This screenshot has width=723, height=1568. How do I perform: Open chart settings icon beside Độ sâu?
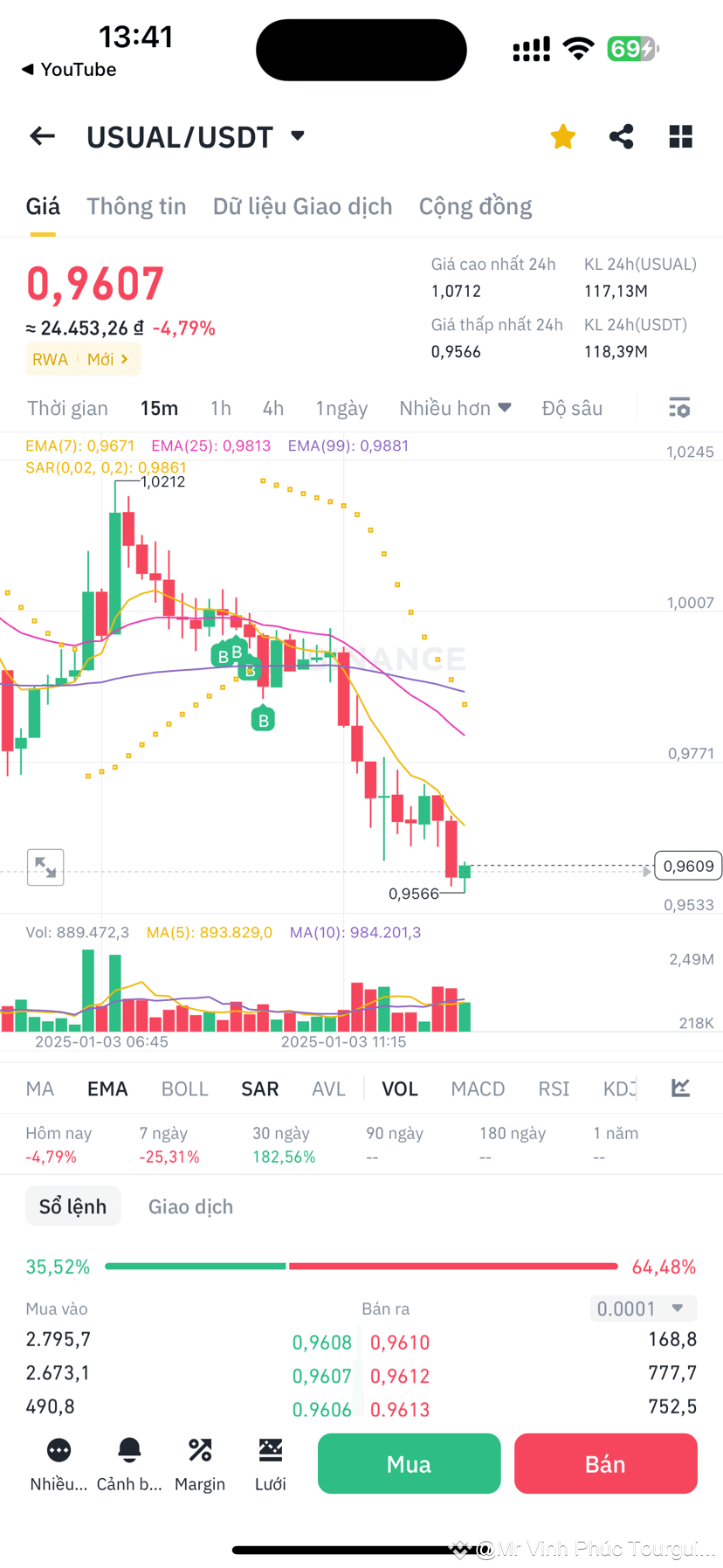coord(678,407)
